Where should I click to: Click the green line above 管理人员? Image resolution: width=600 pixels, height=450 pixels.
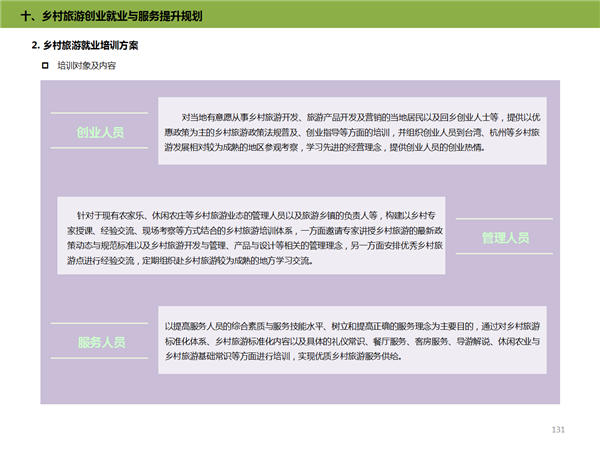pyautogui.click(x=504, y=218)
